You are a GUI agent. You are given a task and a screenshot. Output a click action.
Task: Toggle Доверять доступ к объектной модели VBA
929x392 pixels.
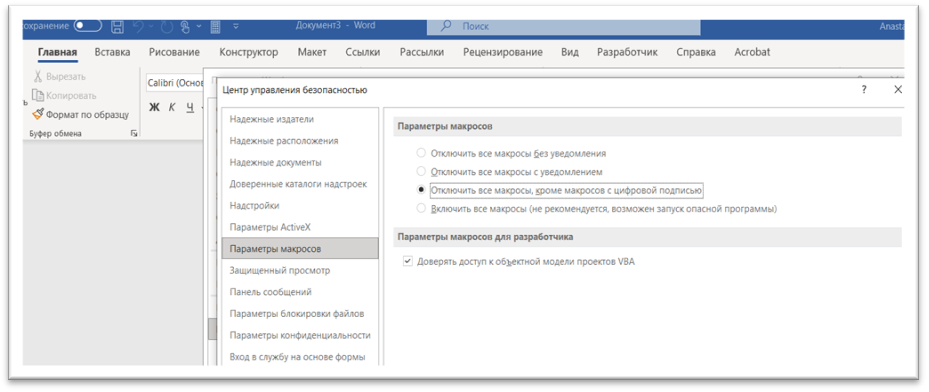point(407,261)
